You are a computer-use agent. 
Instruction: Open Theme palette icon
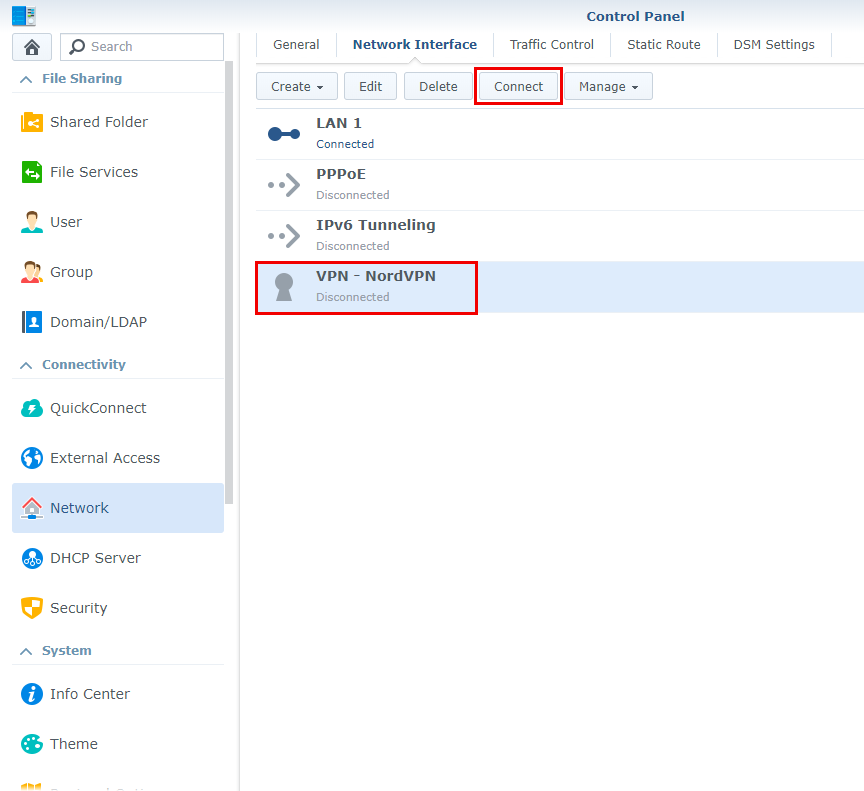(x=32, y=744)
